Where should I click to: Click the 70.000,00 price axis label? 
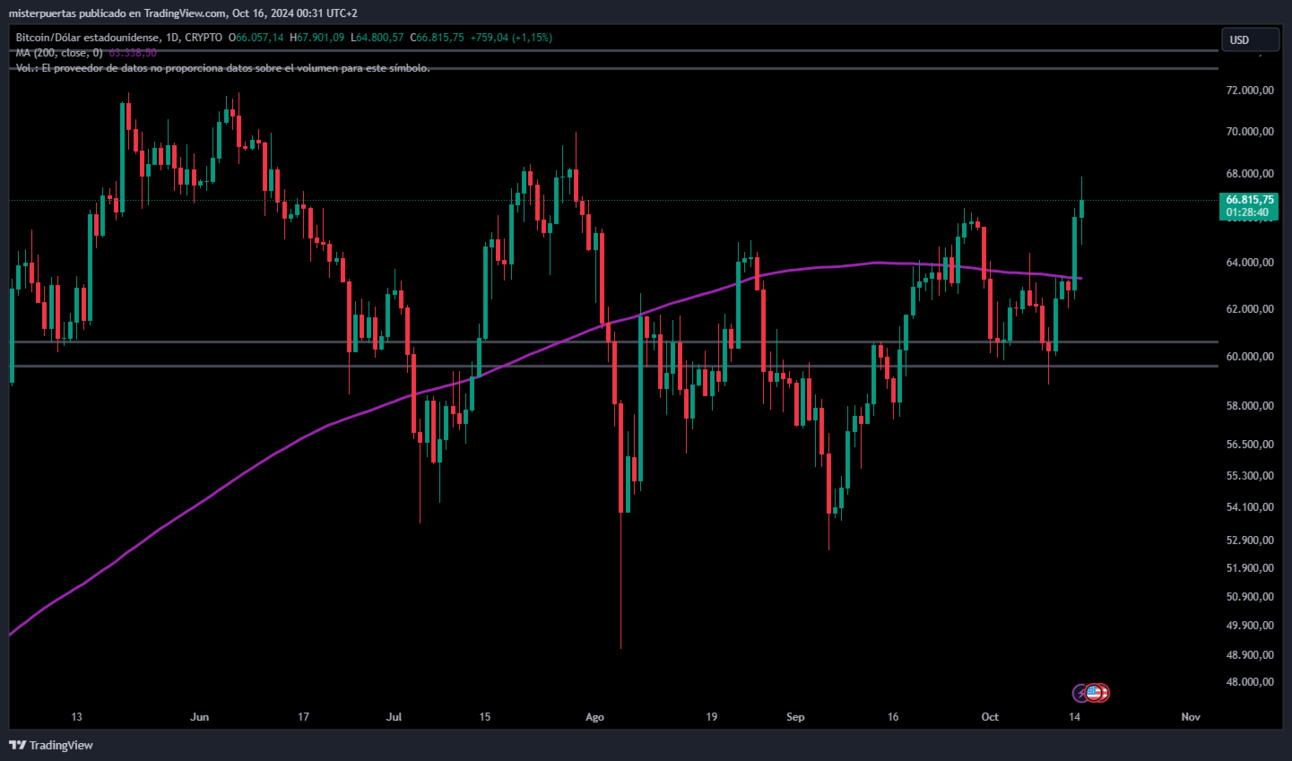1250,131
